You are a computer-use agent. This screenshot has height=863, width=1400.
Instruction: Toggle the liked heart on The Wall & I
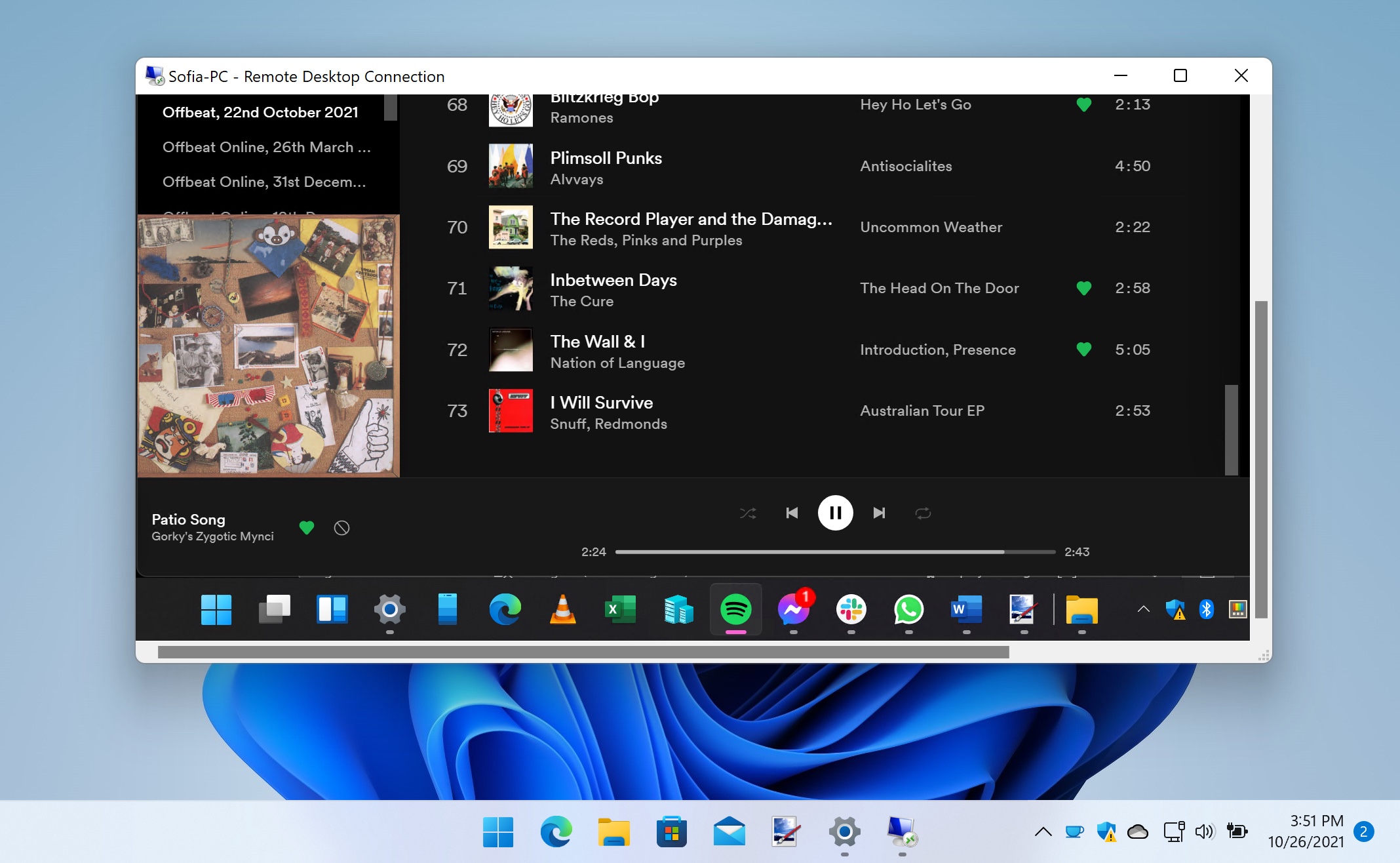click(x=1082, y=350)
